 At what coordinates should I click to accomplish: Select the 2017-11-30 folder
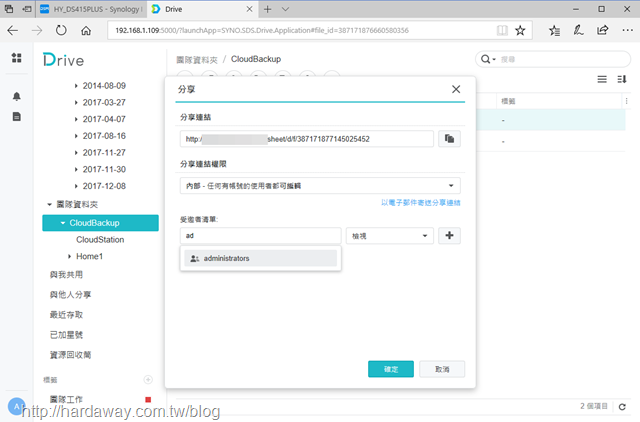click(x=104, y=169)
